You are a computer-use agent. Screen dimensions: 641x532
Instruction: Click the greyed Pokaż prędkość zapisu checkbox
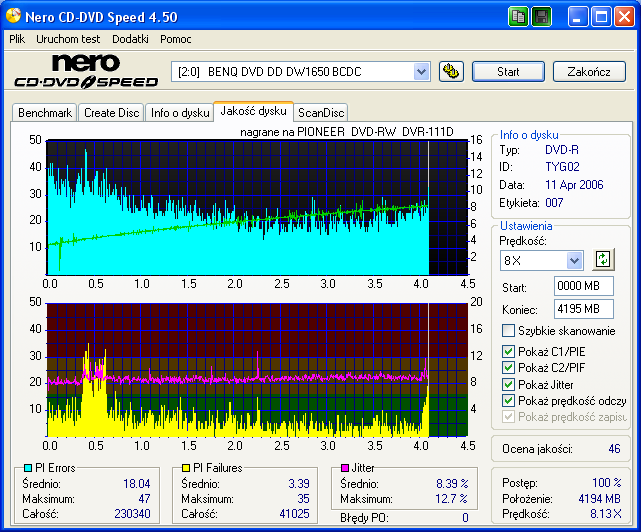(x=508, y=417)
